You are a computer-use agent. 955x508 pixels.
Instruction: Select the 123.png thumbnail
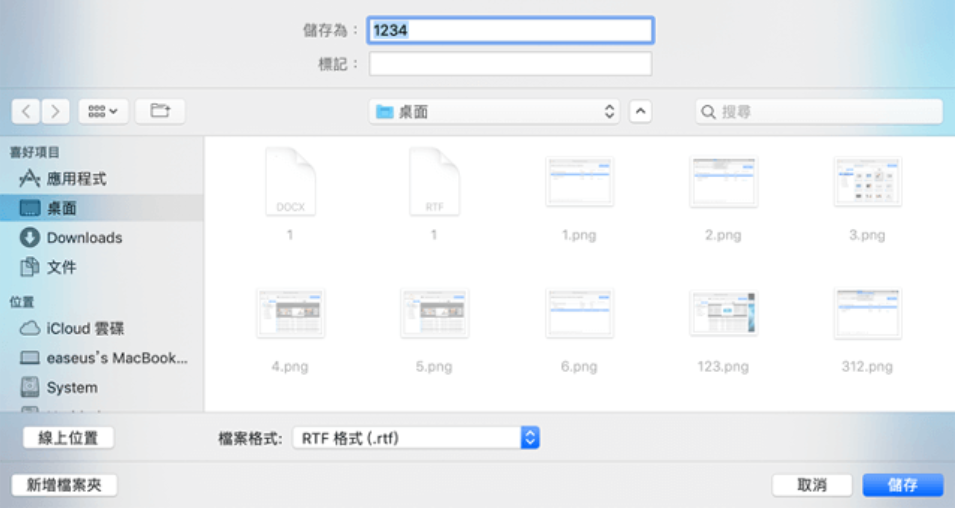(x=723, y=313)
